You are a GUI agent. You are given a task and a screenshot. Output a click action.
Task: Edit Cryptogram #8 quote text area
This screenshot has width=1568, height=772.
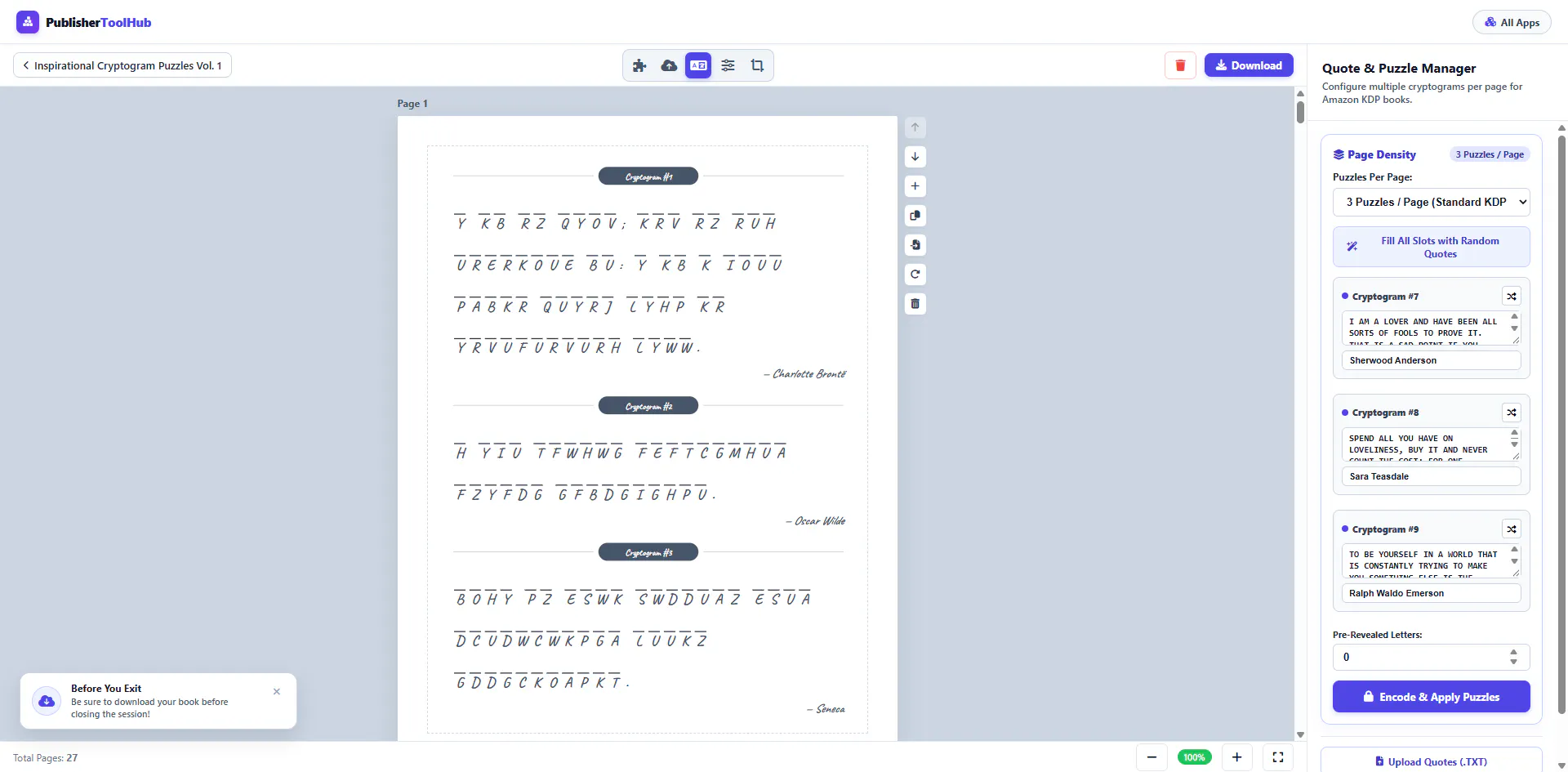(1431, 444)
